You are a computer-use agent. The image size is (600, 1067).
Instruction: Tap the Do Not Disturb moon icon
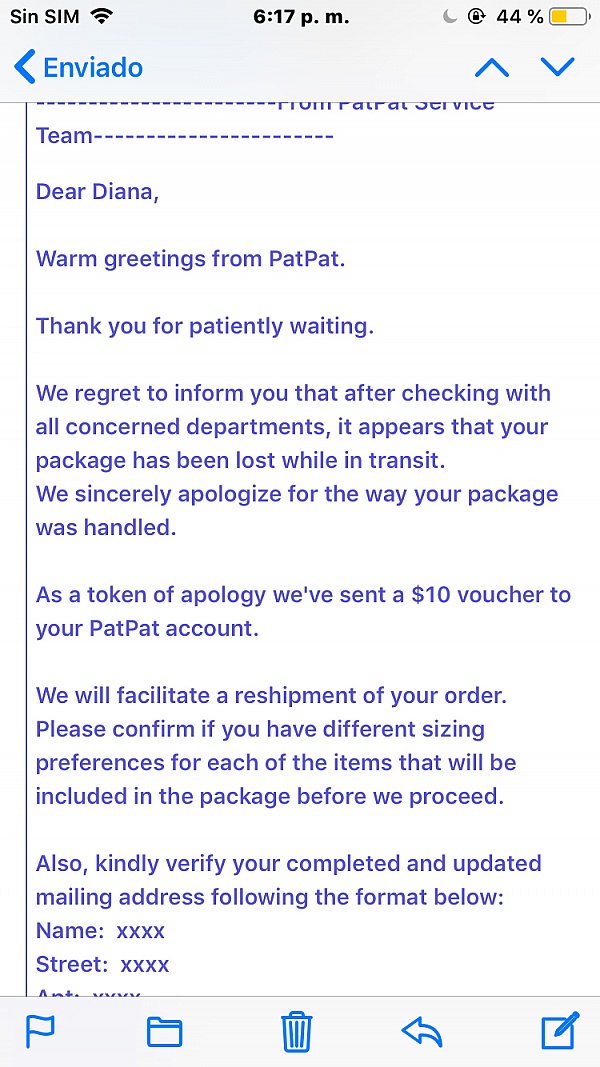(450, 17)
